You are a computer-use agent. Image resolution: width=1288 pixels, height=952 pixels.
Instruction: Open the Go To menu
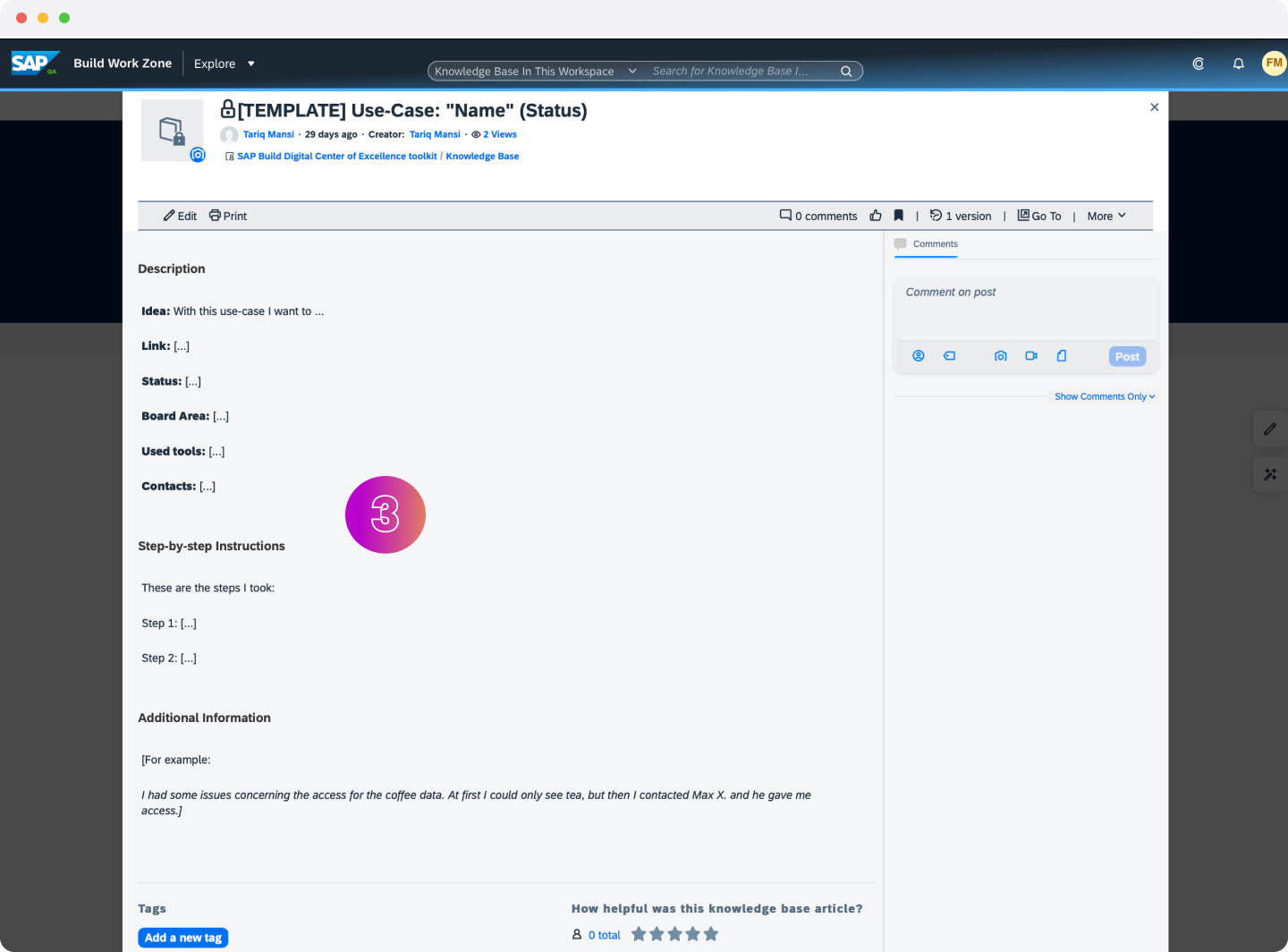pyautogui.click(x=1039, y=216)
